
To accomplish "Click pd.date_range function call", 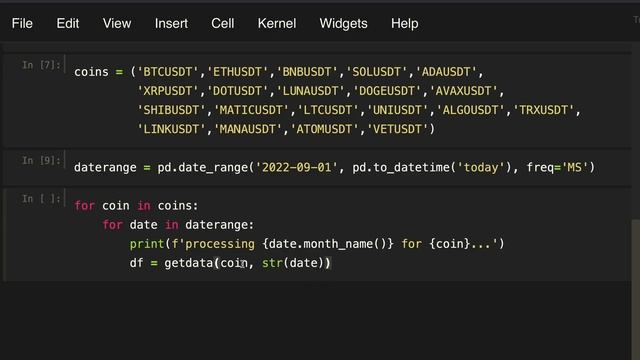I will (x=202, y=168).
